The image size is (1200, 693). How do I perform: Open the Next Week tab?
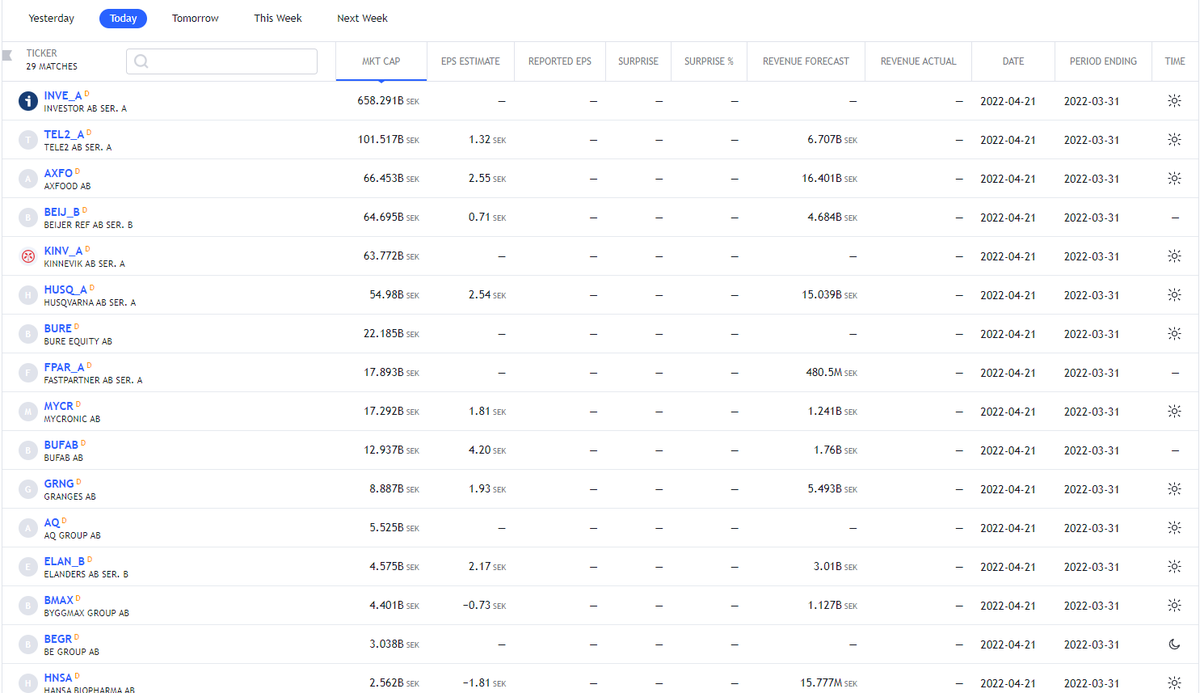pos(362,18)
